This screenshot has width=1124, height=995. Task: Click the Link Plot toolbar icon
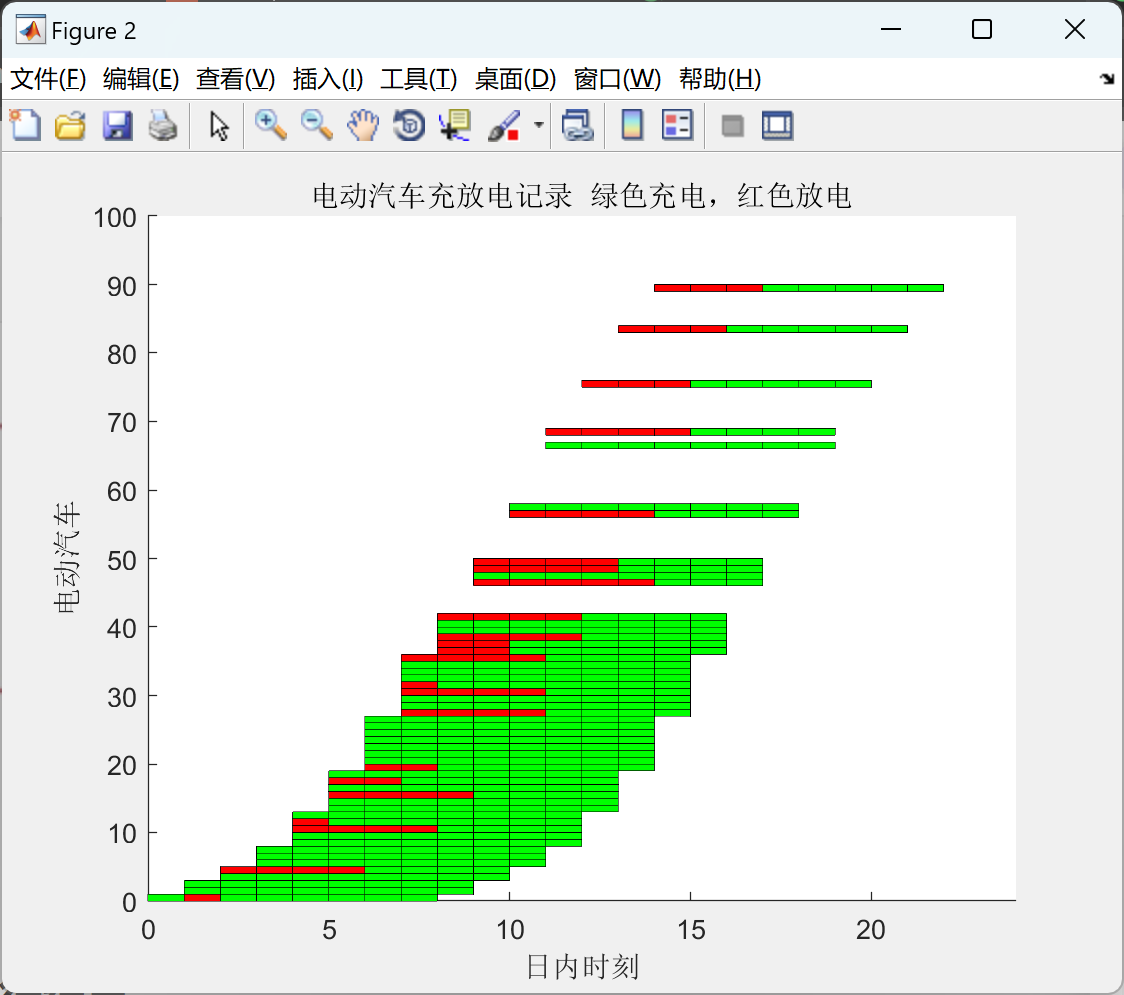coord(578,125)
